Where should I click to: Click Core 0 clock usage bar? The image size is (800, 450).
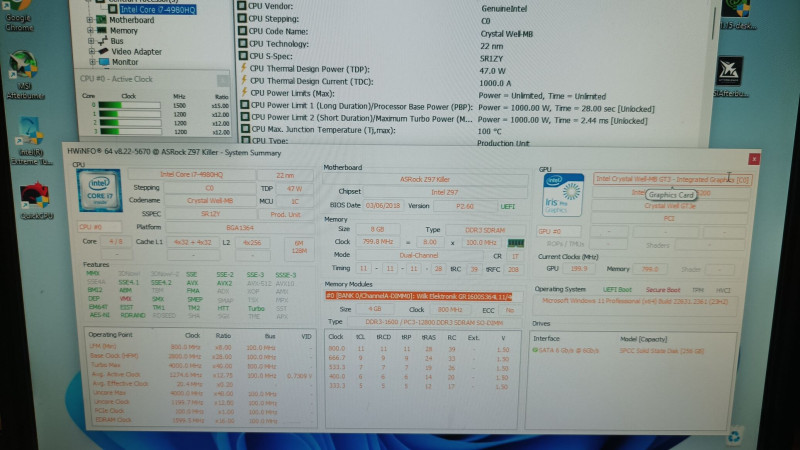point(130,105)
